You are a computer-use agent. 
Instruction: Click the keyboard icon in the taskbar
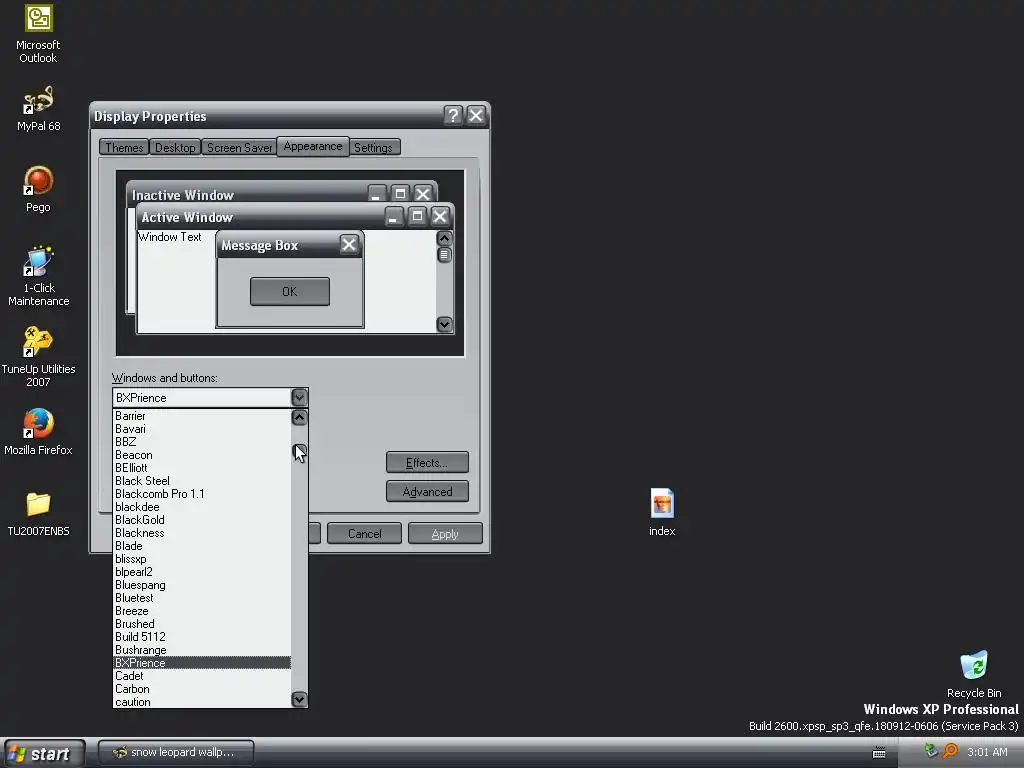pos(879,752)
